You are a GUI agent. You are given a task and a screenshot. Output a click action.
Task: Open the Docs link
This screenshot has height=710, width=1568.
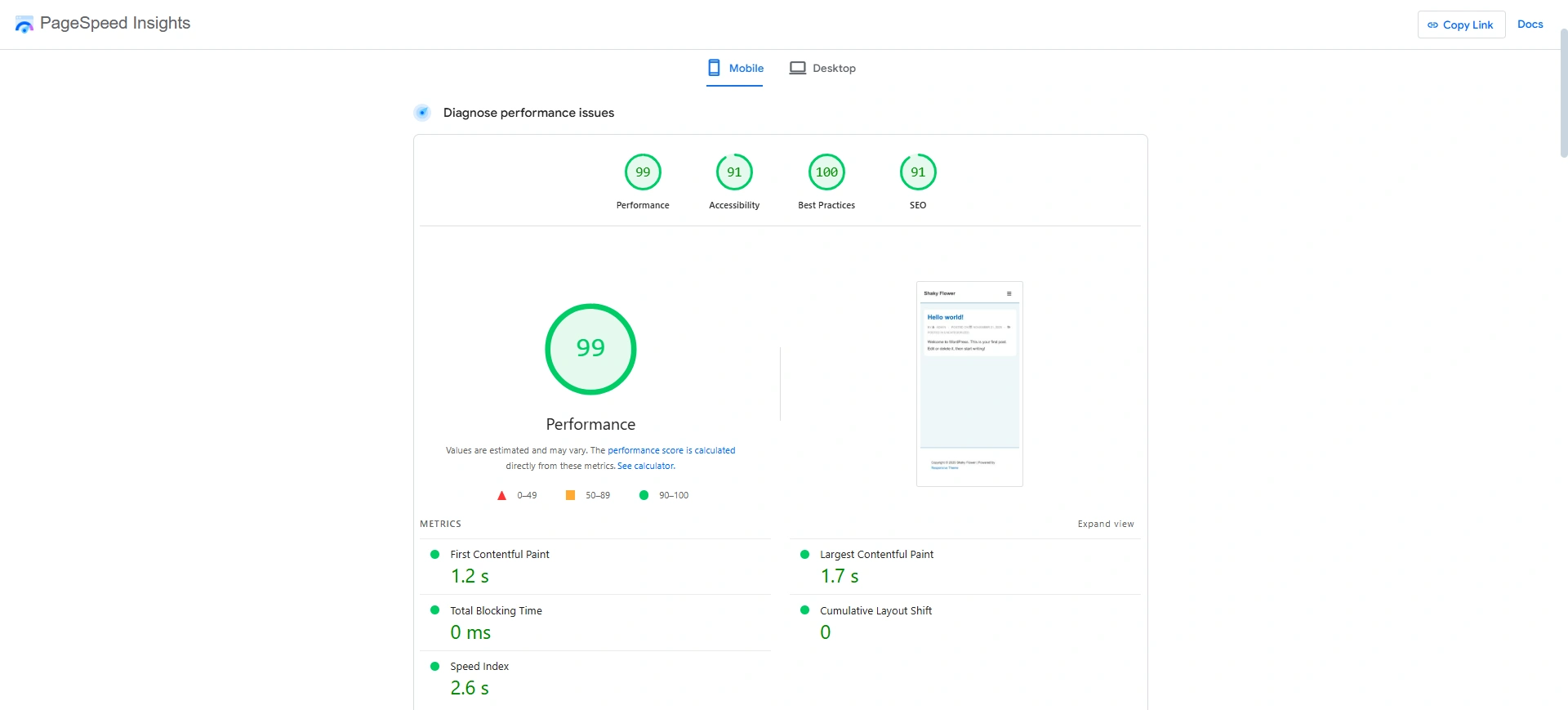coord(1530,25)
